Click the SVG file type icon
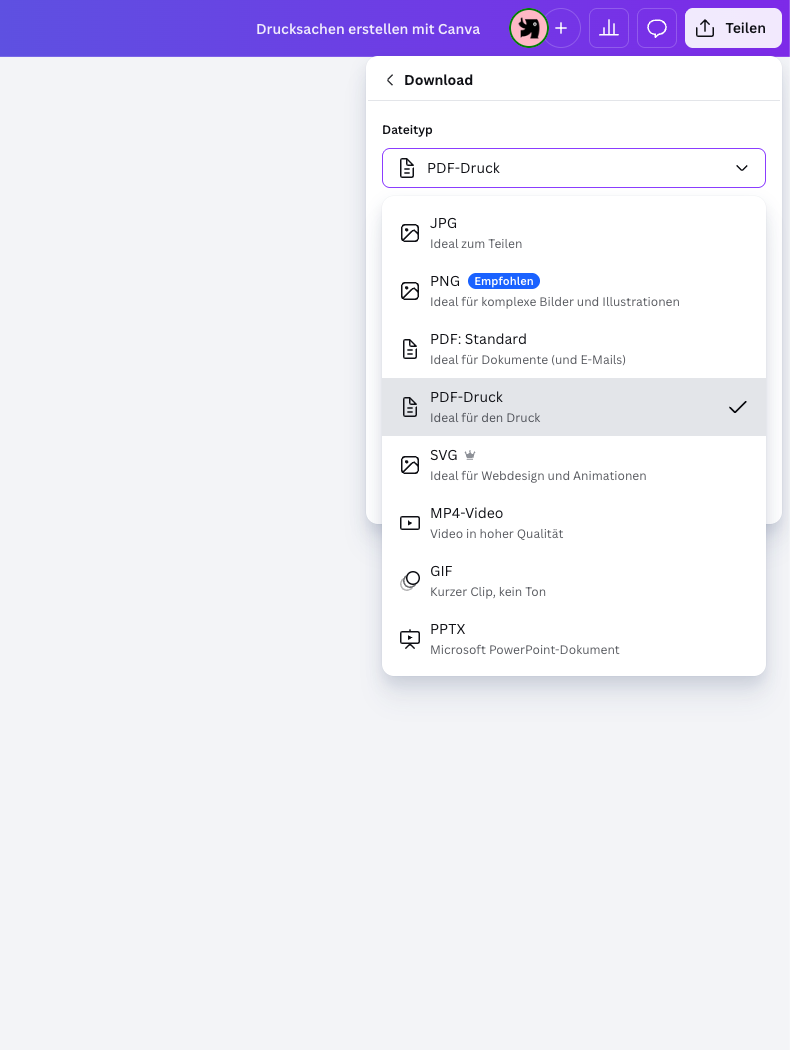Image resolution: width=790 pixels, height=1050 pixels. [x=410, y=464]
